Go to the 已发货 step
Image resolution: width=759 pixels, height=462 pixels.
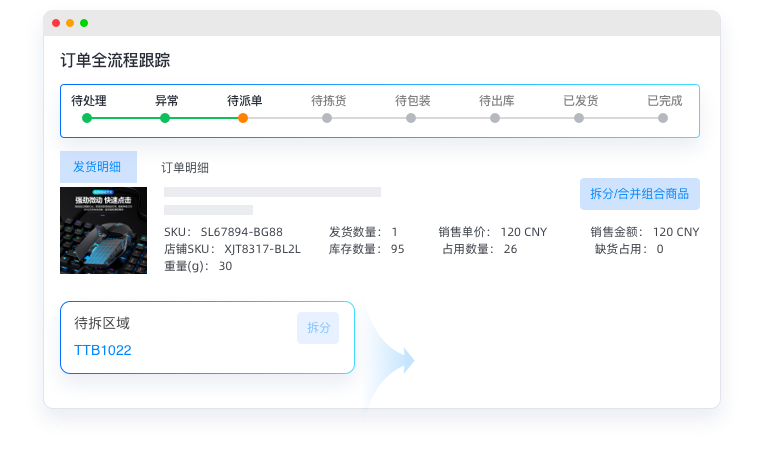(579, 118)
